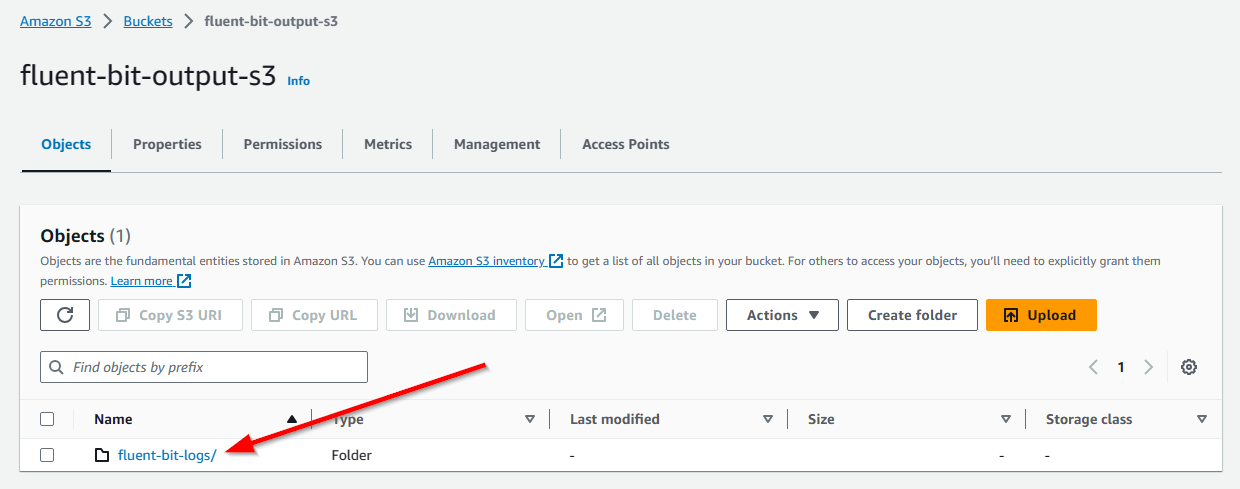Open the Access Points tab
The image size is (1240, 489).
coord(626,144)
